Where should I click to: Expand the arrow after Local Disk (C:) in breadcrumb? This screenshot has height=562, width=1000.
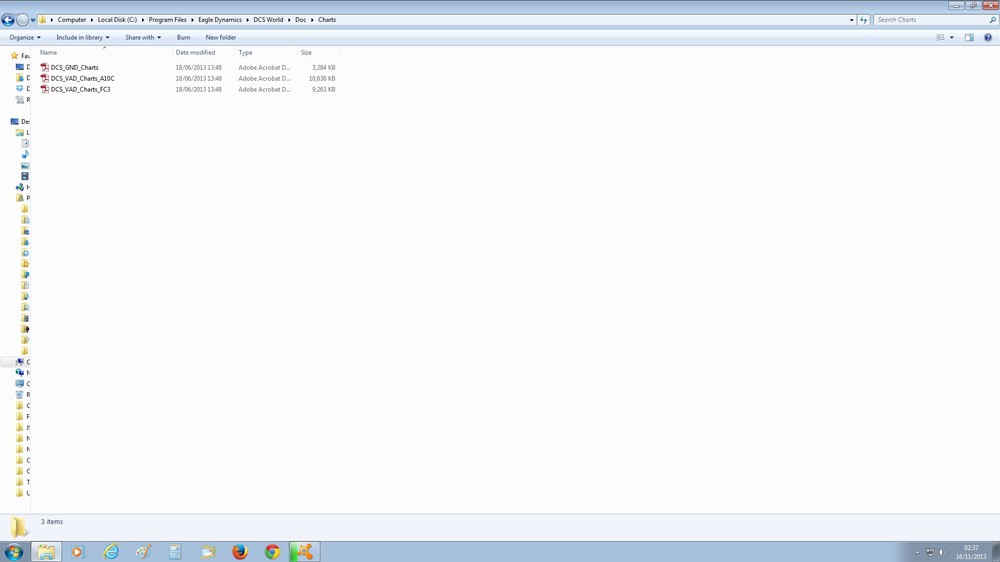[143, 20]
